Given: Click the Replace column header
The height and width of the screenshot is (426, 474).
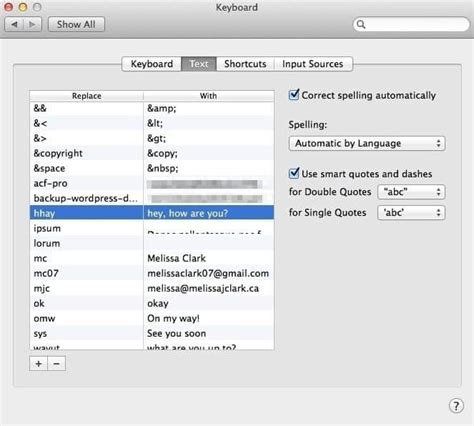Looking at the screenshot, I should click(87, 96).
